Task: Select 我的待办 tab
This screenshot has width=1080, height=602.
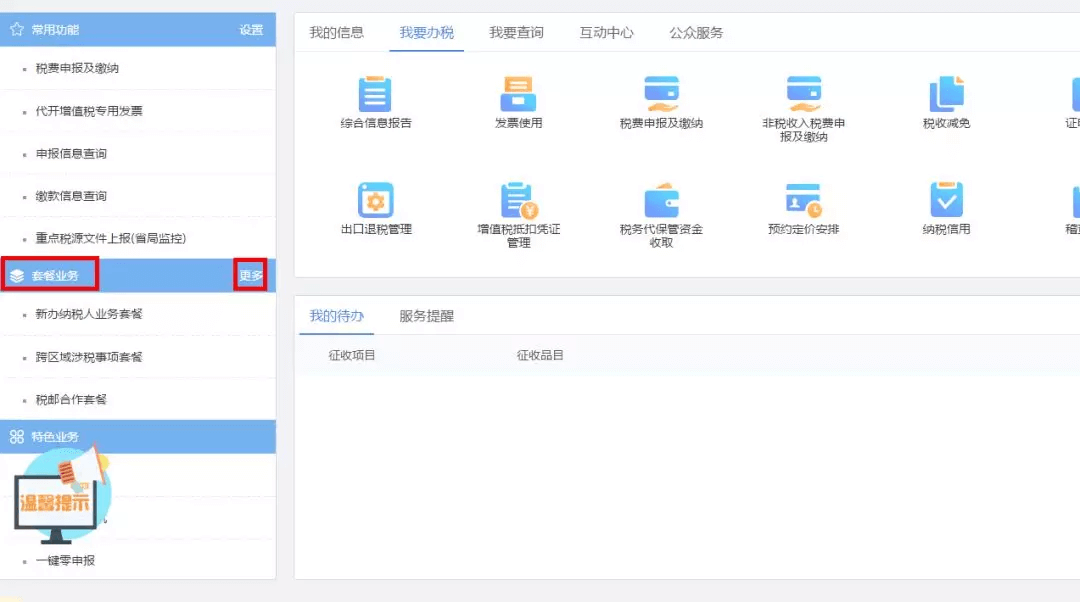Action: coord(336,316)
